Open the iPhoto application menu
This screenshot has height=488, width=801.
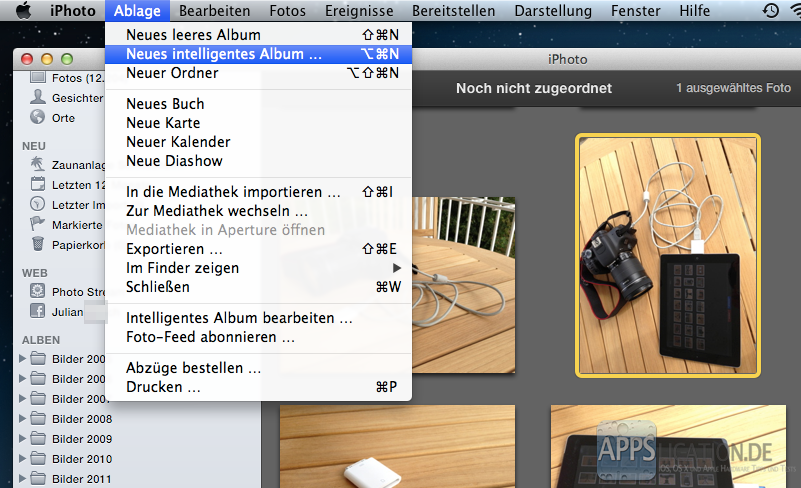pyautogui.click(x=73, y=11)
